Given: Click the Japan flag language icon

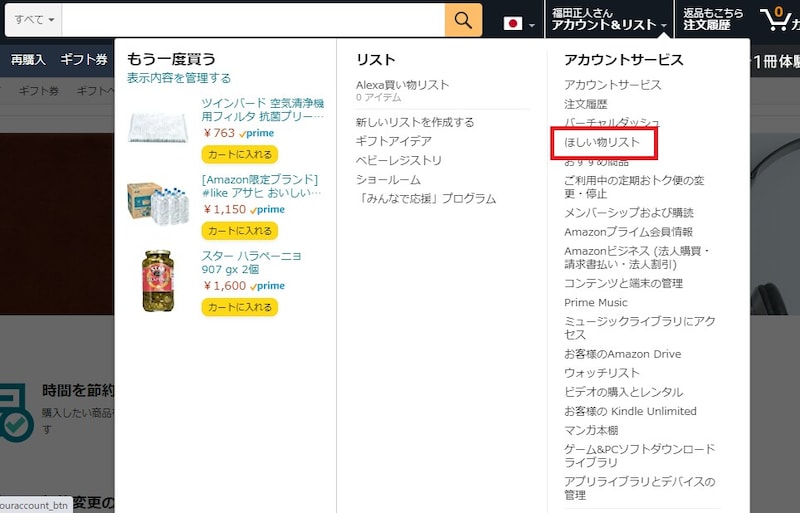Looking at the screenshot, I should pos(513,23).
